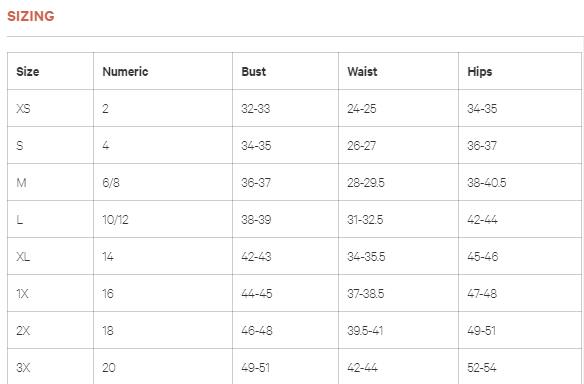584x384 pixels.
Task: Select hips measurement 38-40.5
Action: [x=486, y=183]
